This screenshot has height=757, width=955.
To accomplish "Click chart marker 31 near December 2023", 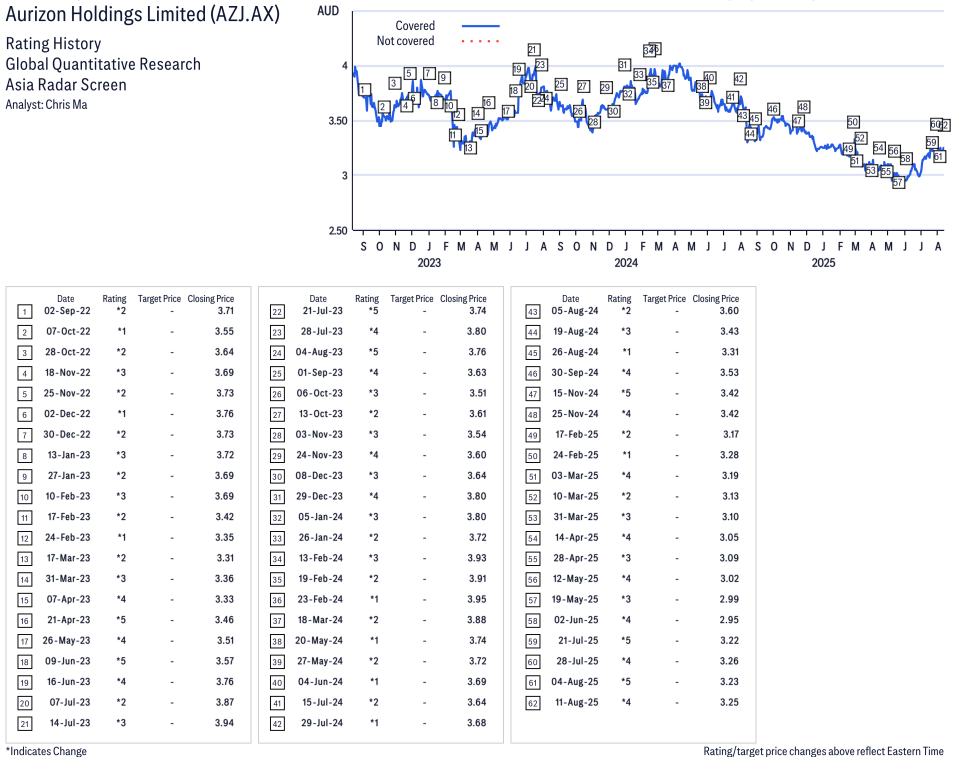I will coord(623,65).
